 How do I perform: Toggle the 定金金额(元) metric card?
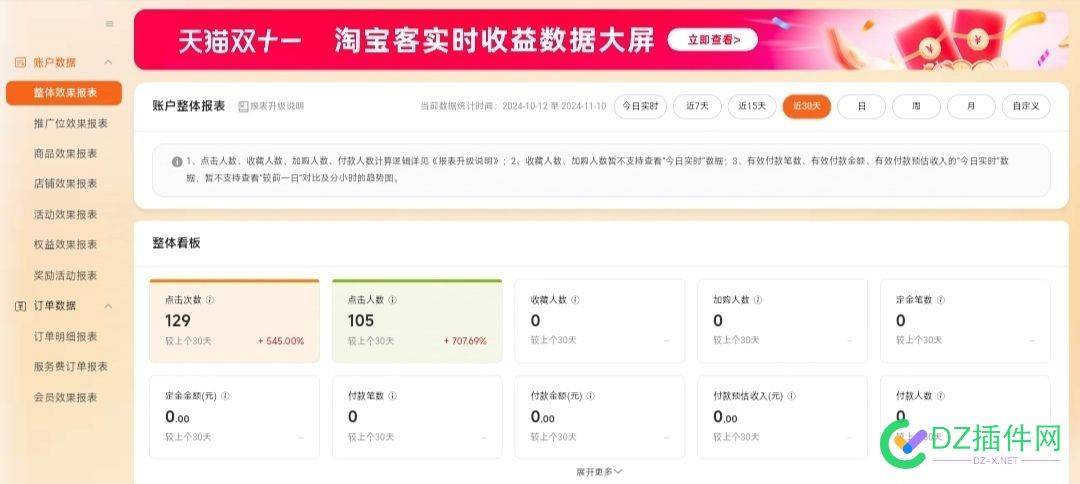[x=234, y=417]
